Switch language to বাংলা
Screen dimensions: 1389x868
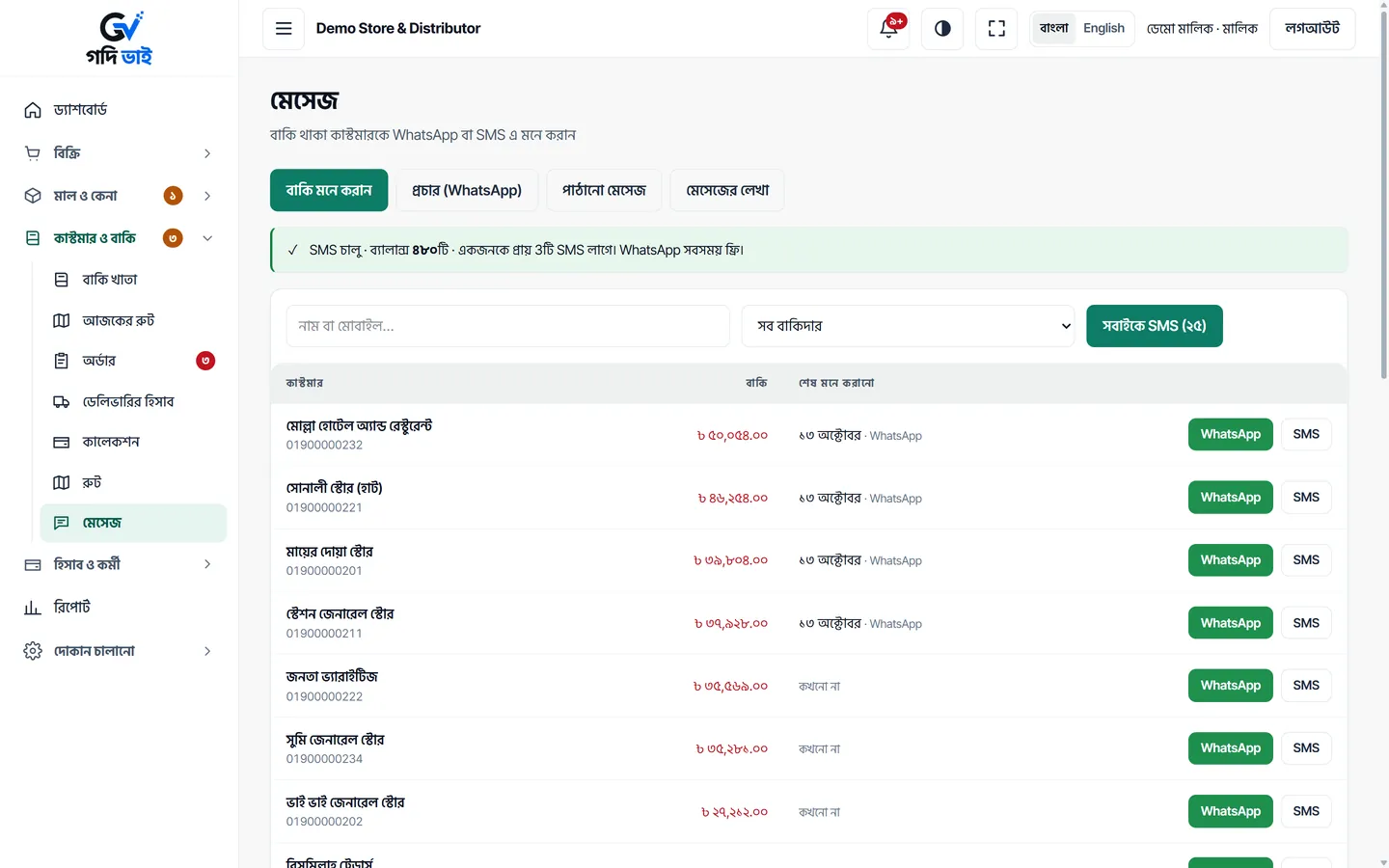[x=1053, y=29]
